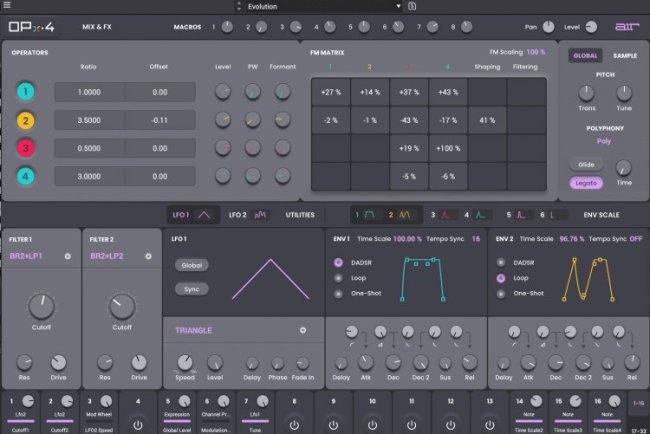Show modulation slots 17-32 page

coord(639,430)
